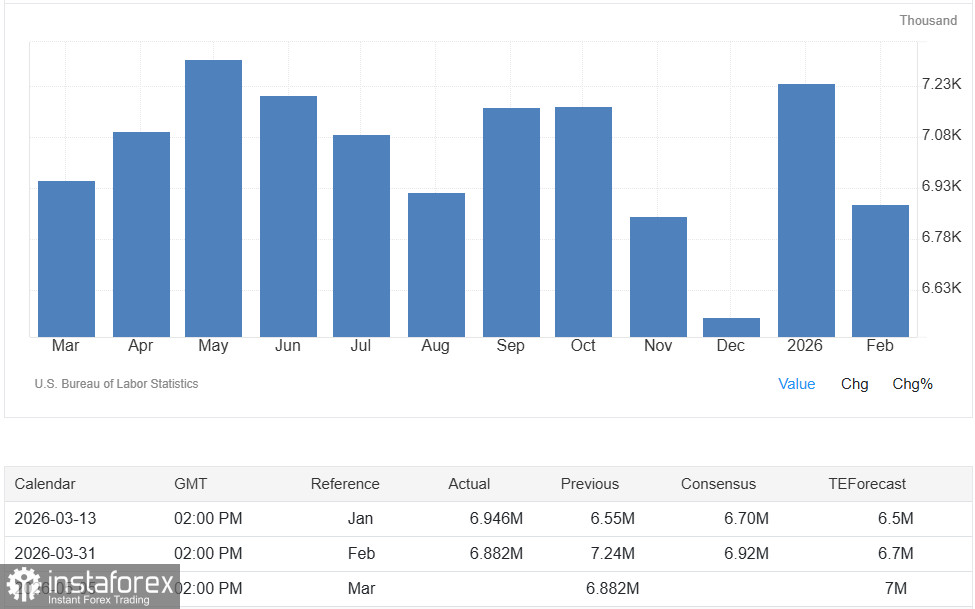Click the 7.23K axis label
The image size is (975, 609).
tap(941, 84)
